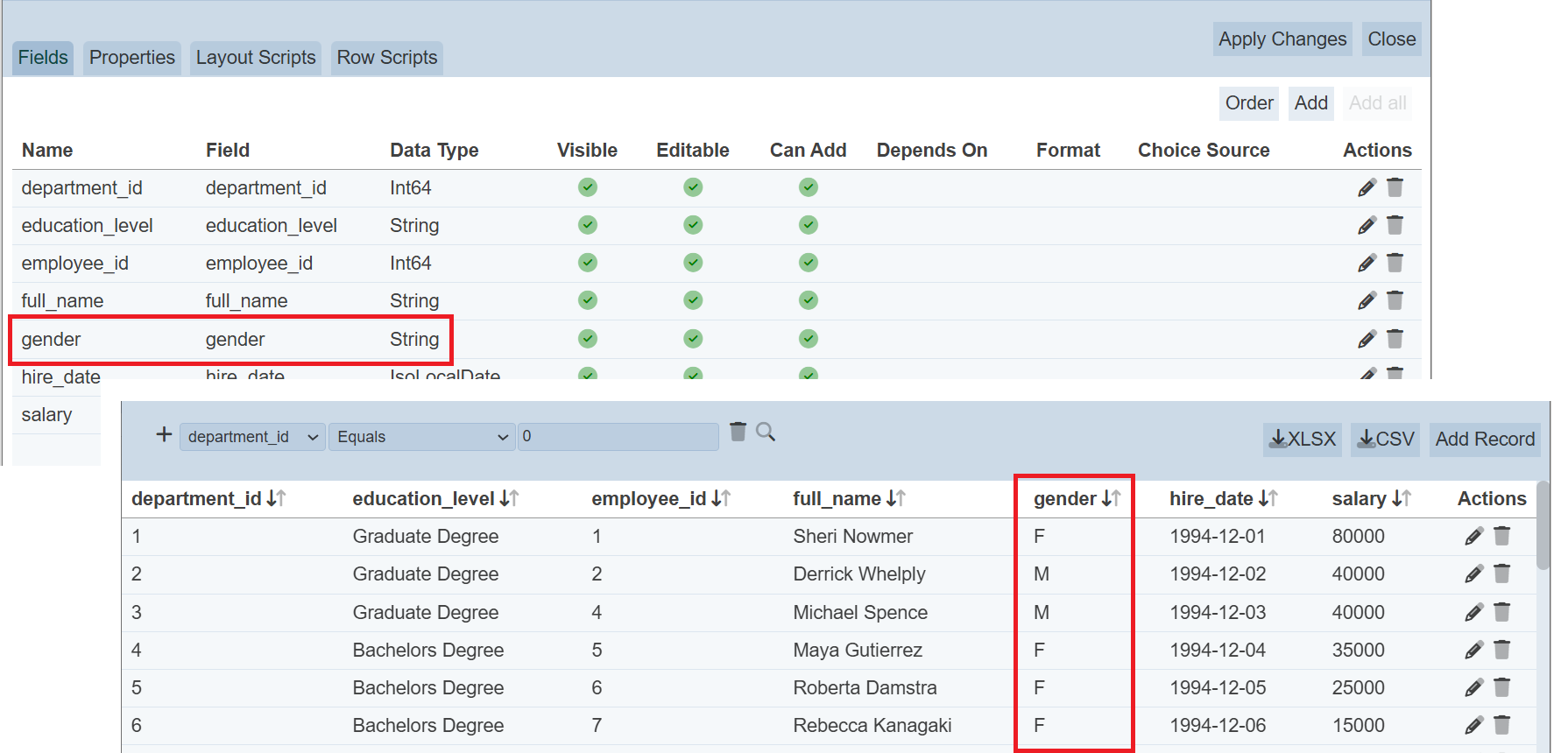Image resolution: width=1568 pixels, height=753 pixels.
Task: Add a filter with the plus icon
Action: tap(164, 434)
